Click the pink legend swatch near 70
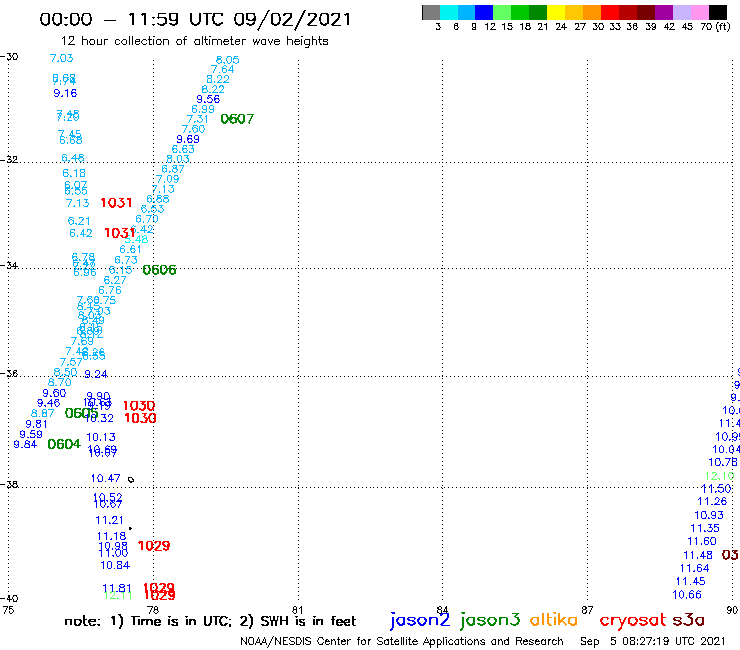This screenshot has height=650, width=740. 699,12
